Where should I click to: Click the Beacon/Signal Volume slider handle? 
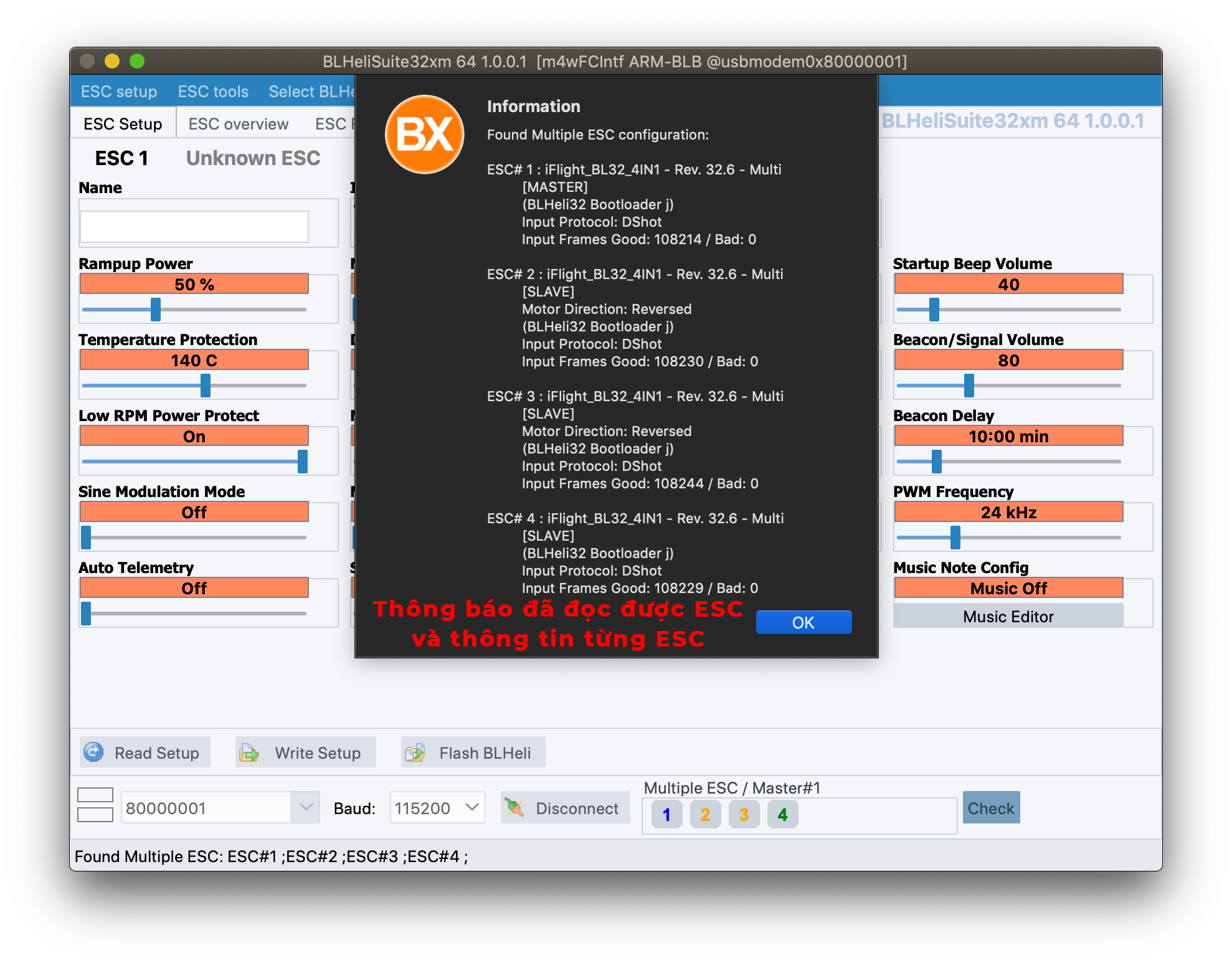969,386
